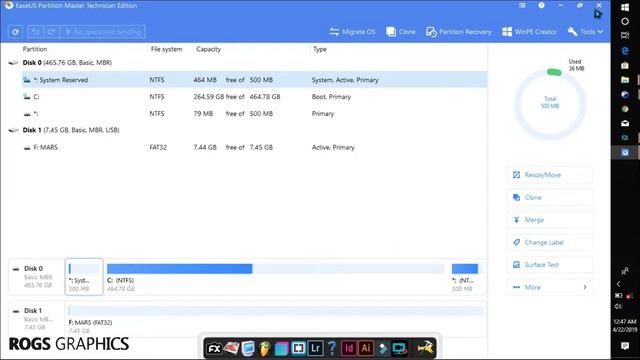
Task: Click Resize/Move in the side panel
Action: (x=550, y=175)
